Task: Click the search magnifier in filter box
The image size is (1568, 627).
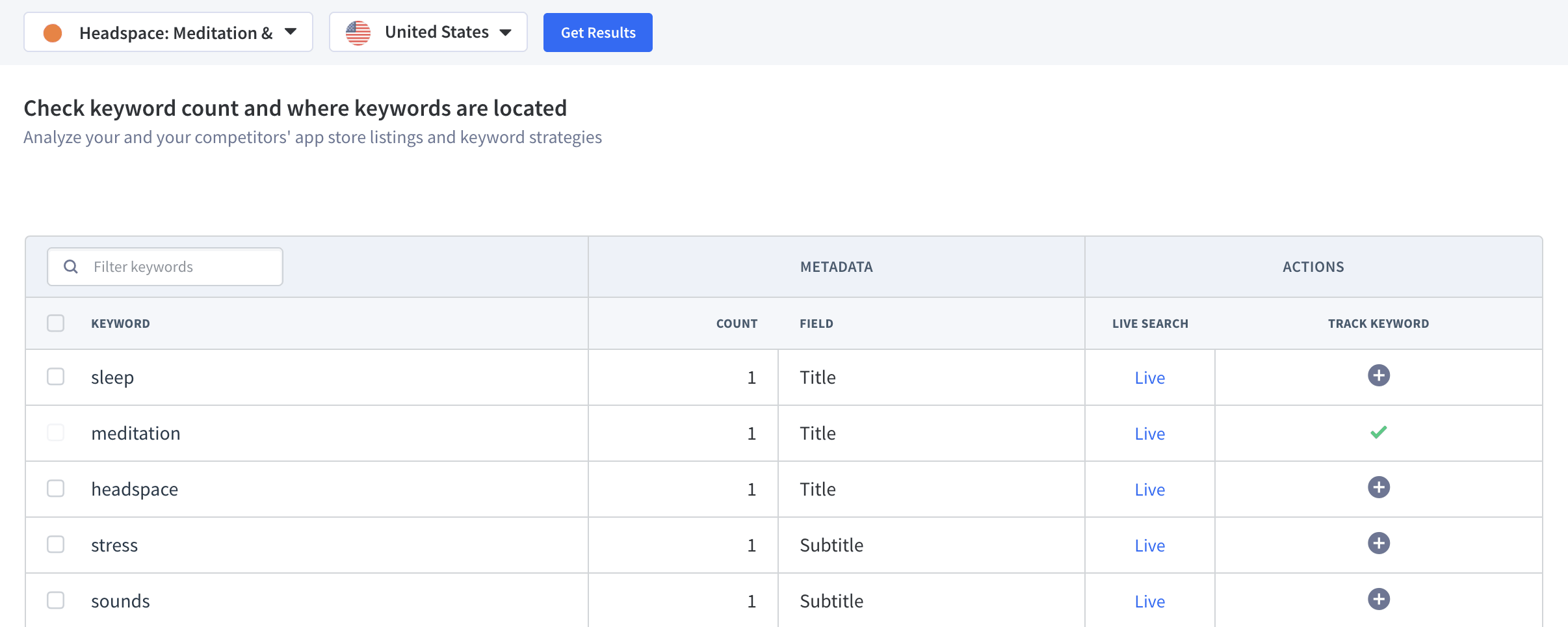Action: 71,267
